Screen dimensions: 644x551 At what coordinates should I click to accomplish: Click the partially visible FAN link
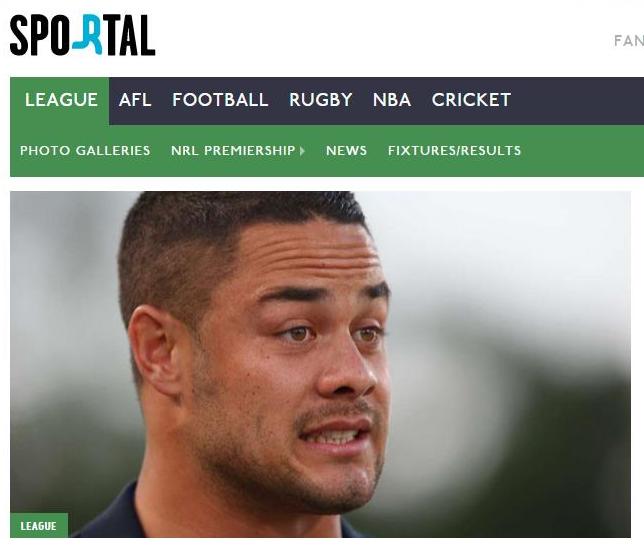coord(629,41)
